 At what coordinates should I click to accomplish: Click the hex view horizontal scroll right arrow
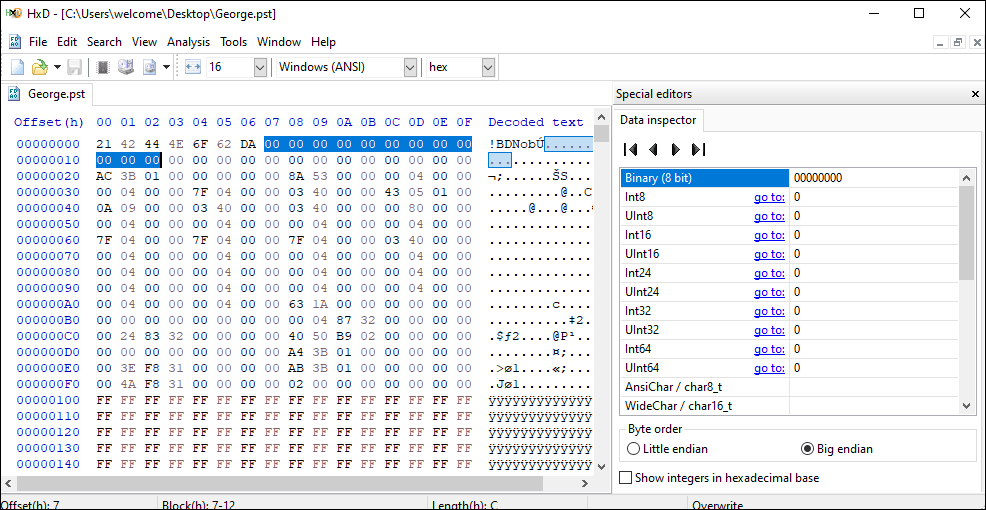pyautogui.click(x=585, y=483)
